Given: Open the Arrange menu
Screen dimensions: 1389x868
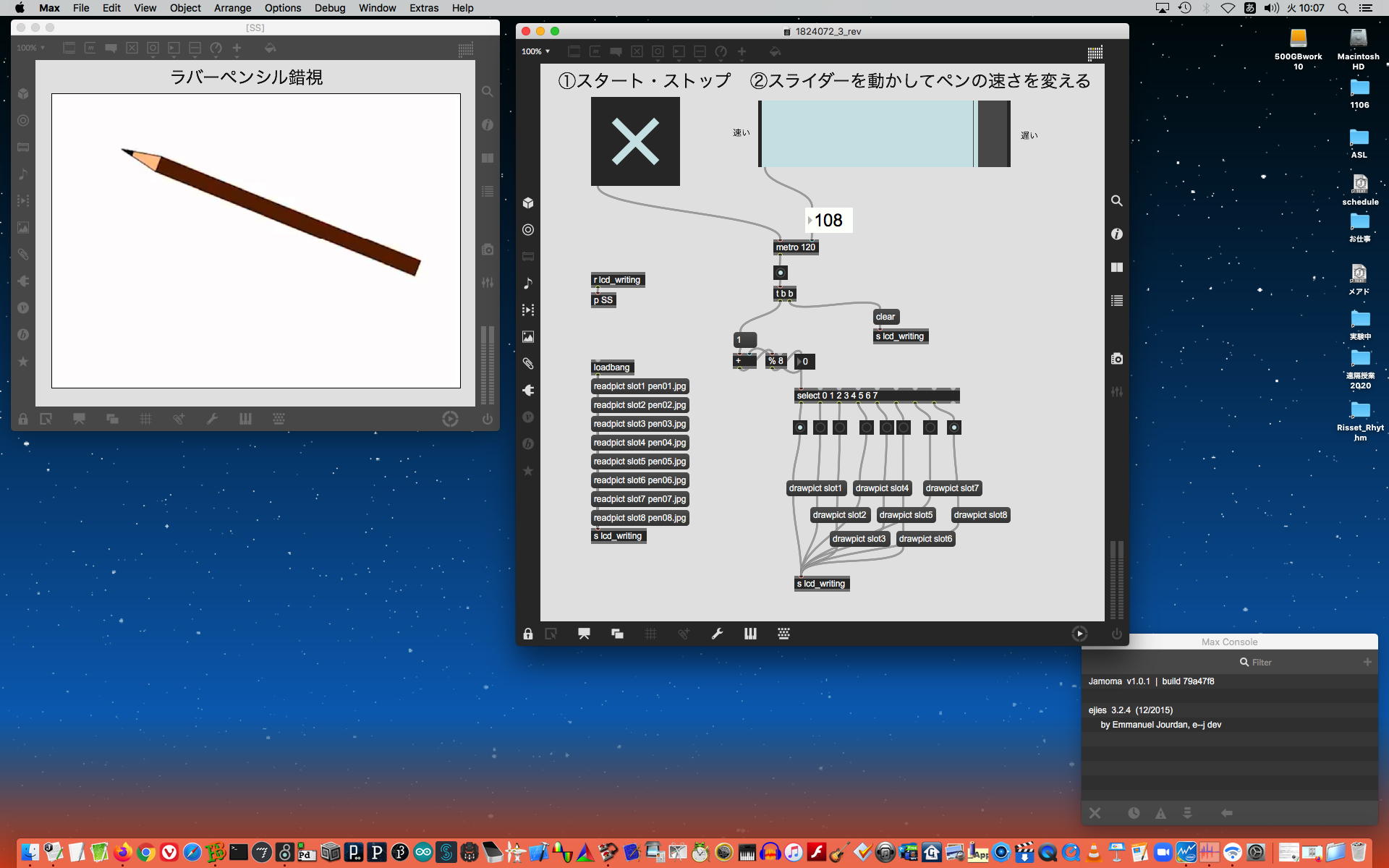Looking at the screenshot, I should 232,8.
